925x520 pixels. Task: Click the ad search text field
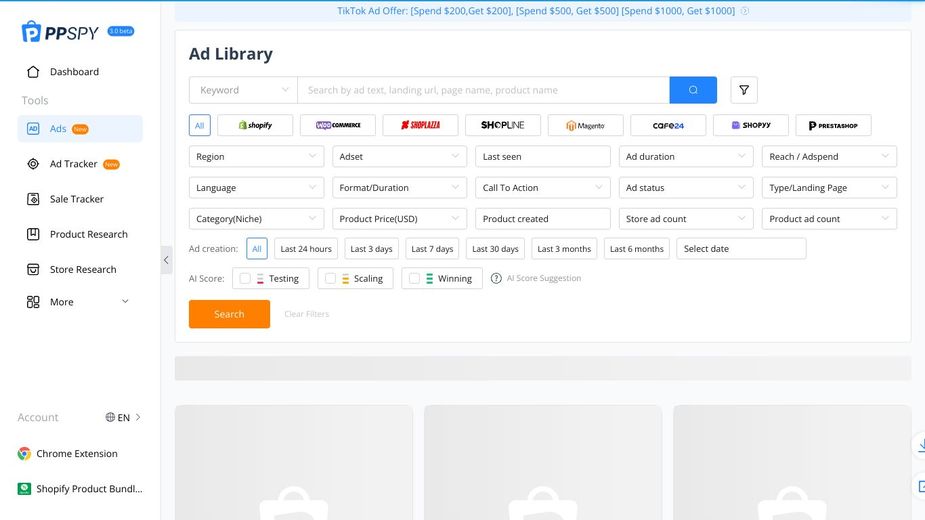[x=483, y=90]
